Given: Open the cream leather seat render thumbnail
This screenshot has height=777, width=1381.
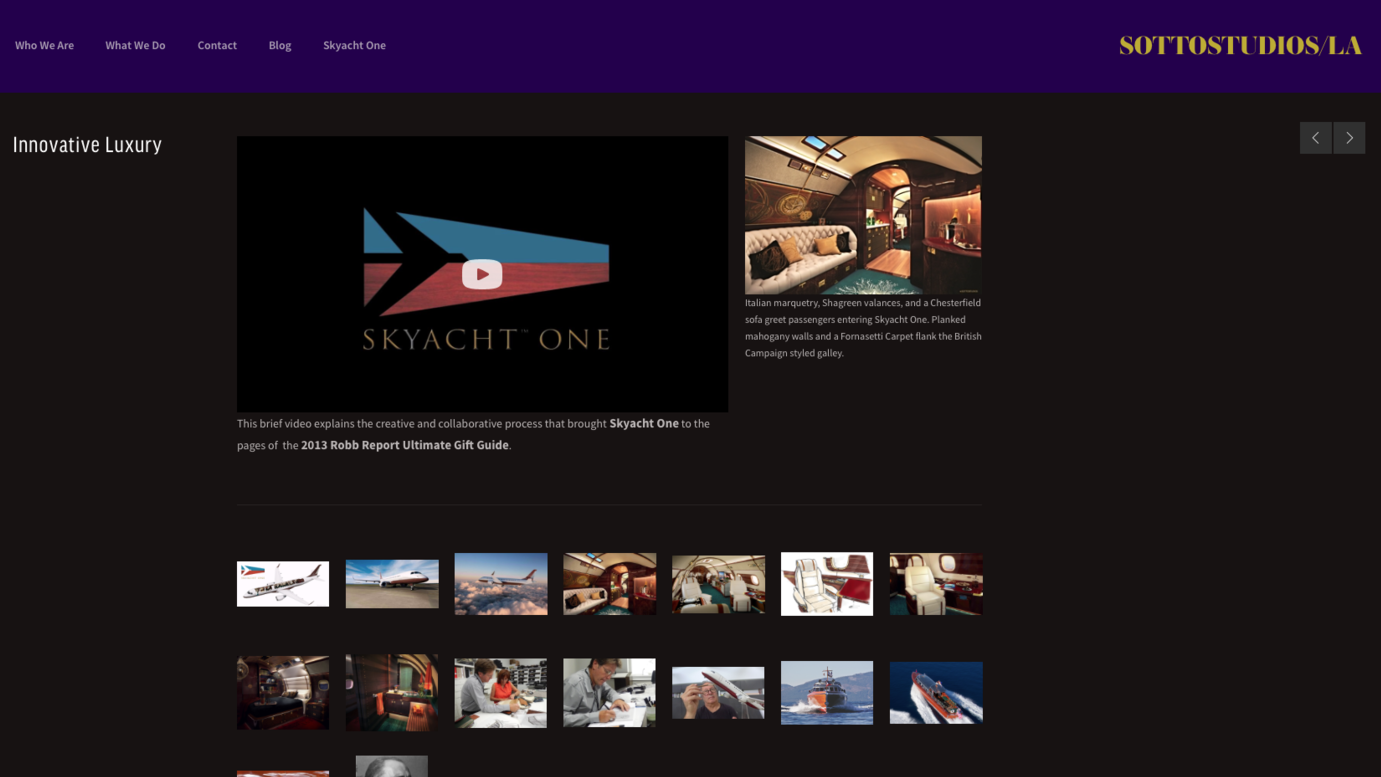Looking at the screenshot, I should coord(936,584).
